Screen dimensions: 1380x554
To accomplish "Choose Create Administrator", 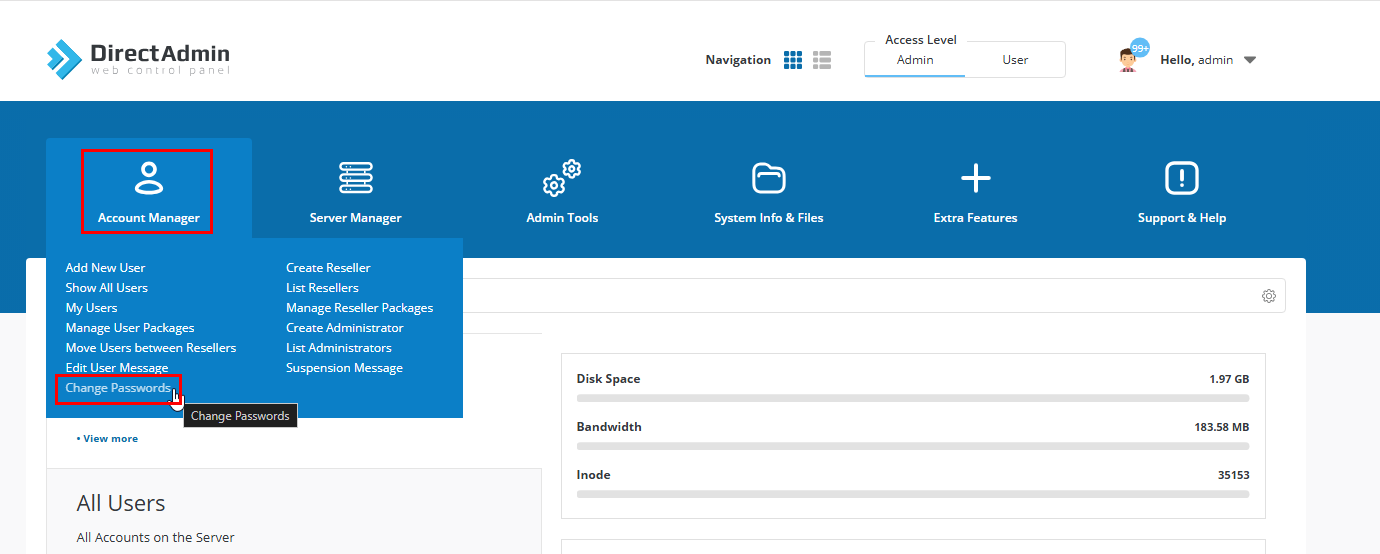I will pyautogui.click(x=345, y=328).
